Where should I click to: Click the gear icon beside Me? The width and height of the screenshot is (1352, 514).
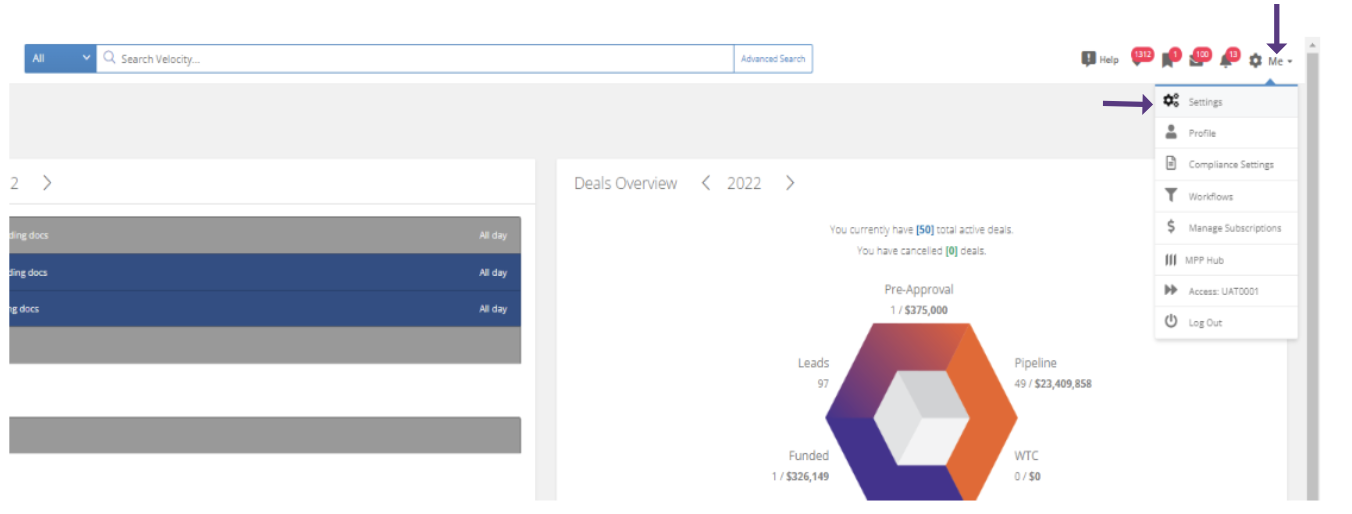1255,61
